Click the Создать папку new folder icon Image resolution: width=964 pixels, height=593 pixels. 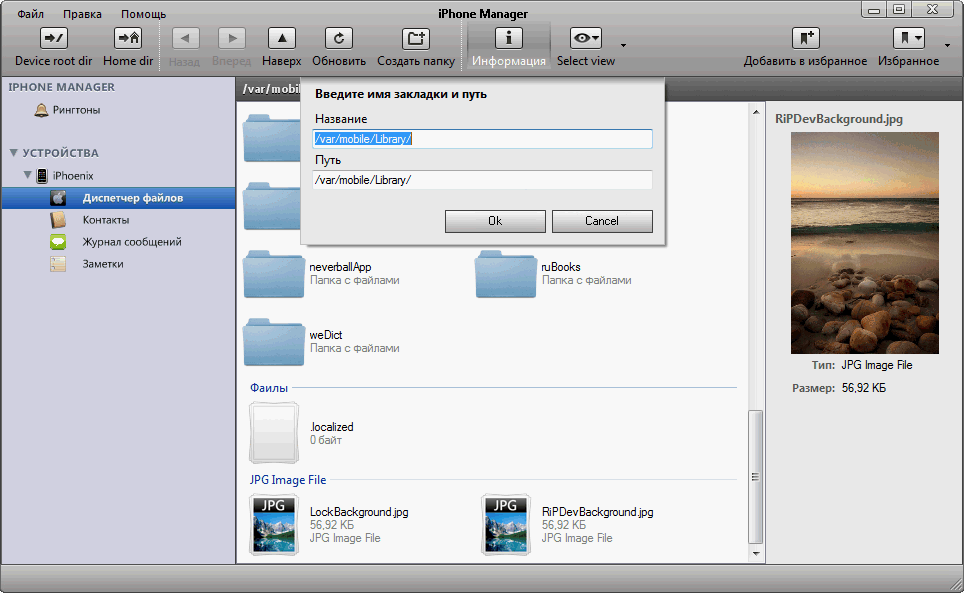pos(415,39)
